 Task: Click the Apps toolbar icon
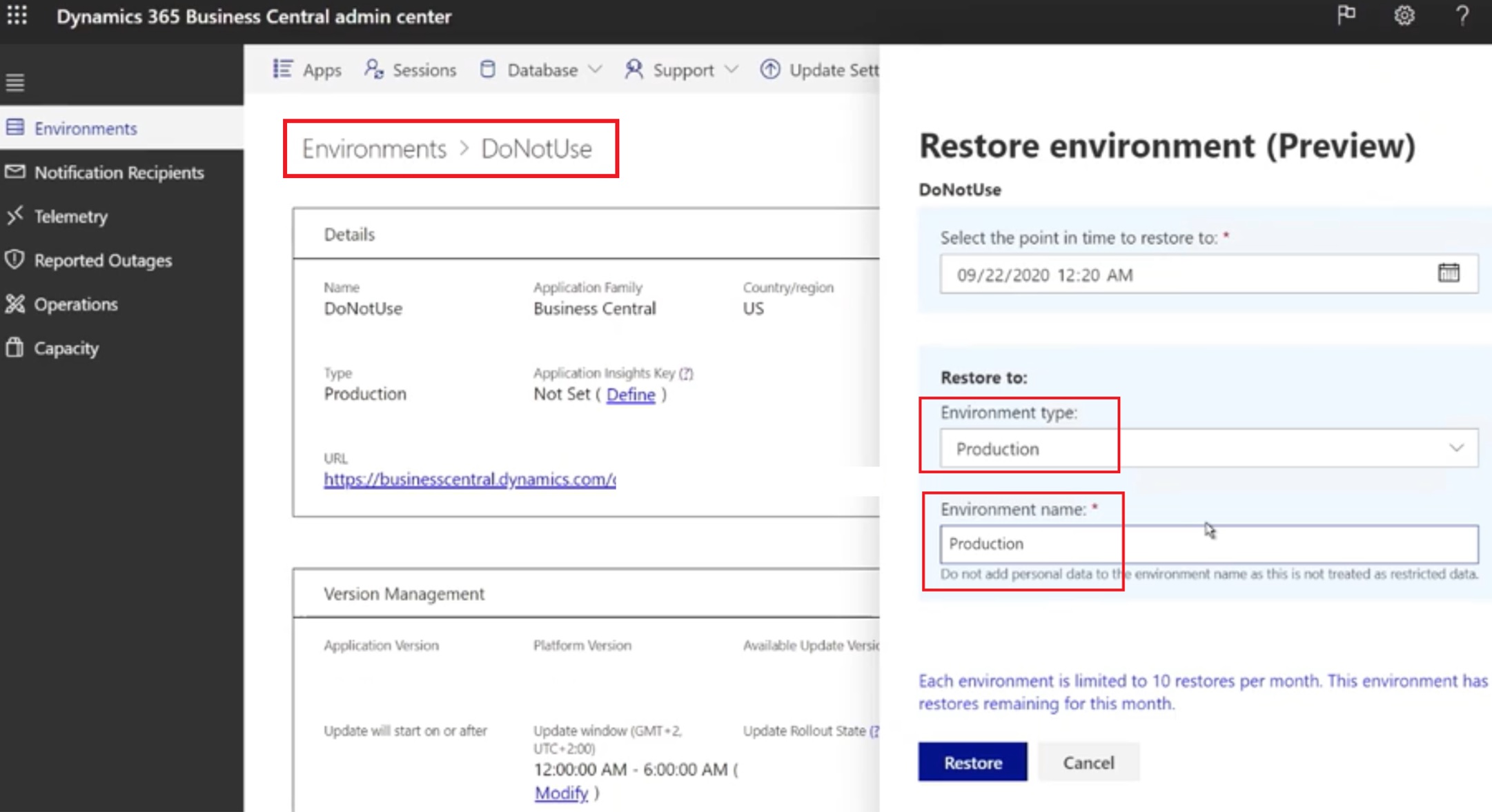pos(283,69)
